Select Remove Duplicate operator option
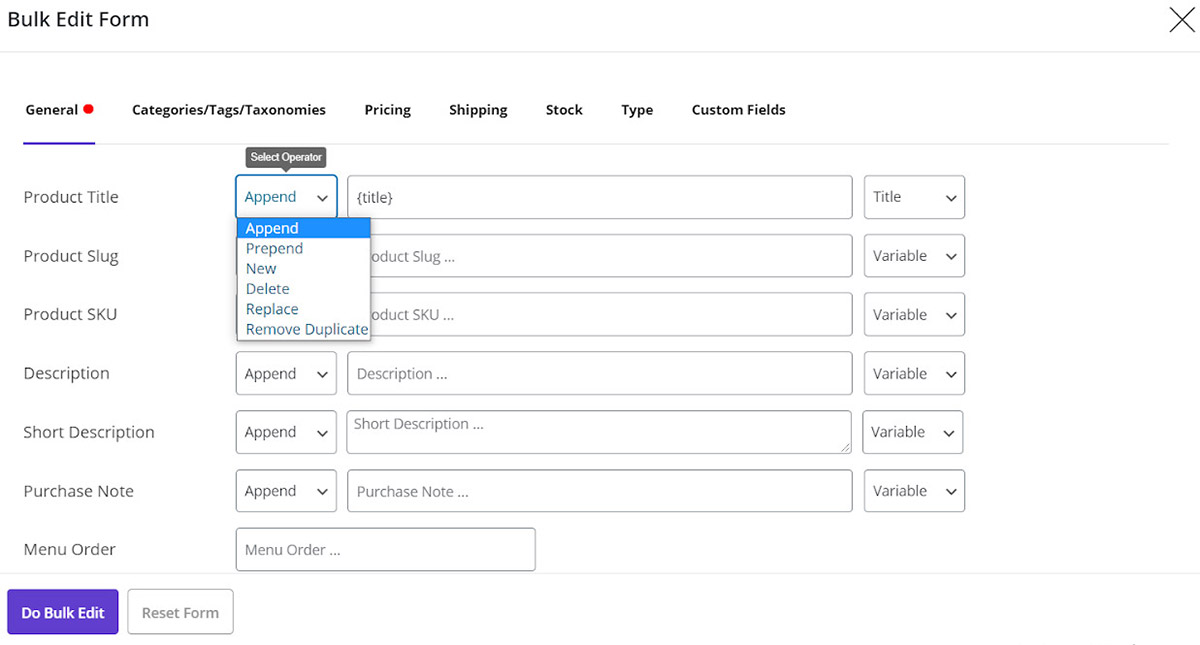The height and width of the screenshot is (645, 1200). point(306,329)
